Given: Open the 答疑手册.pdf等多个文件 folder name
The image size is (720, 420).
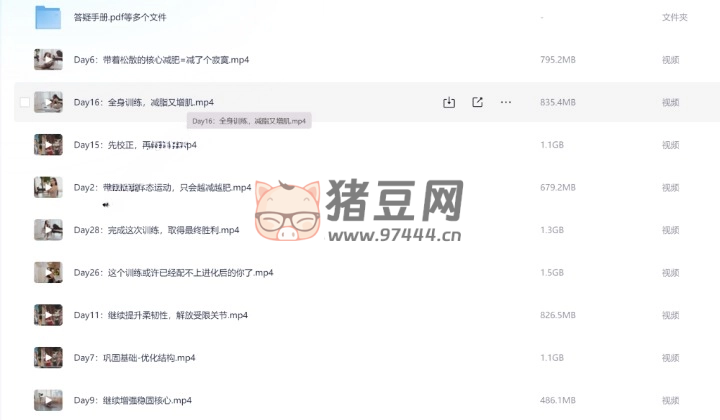Looking at the screenshot, I should click(120, 18).
